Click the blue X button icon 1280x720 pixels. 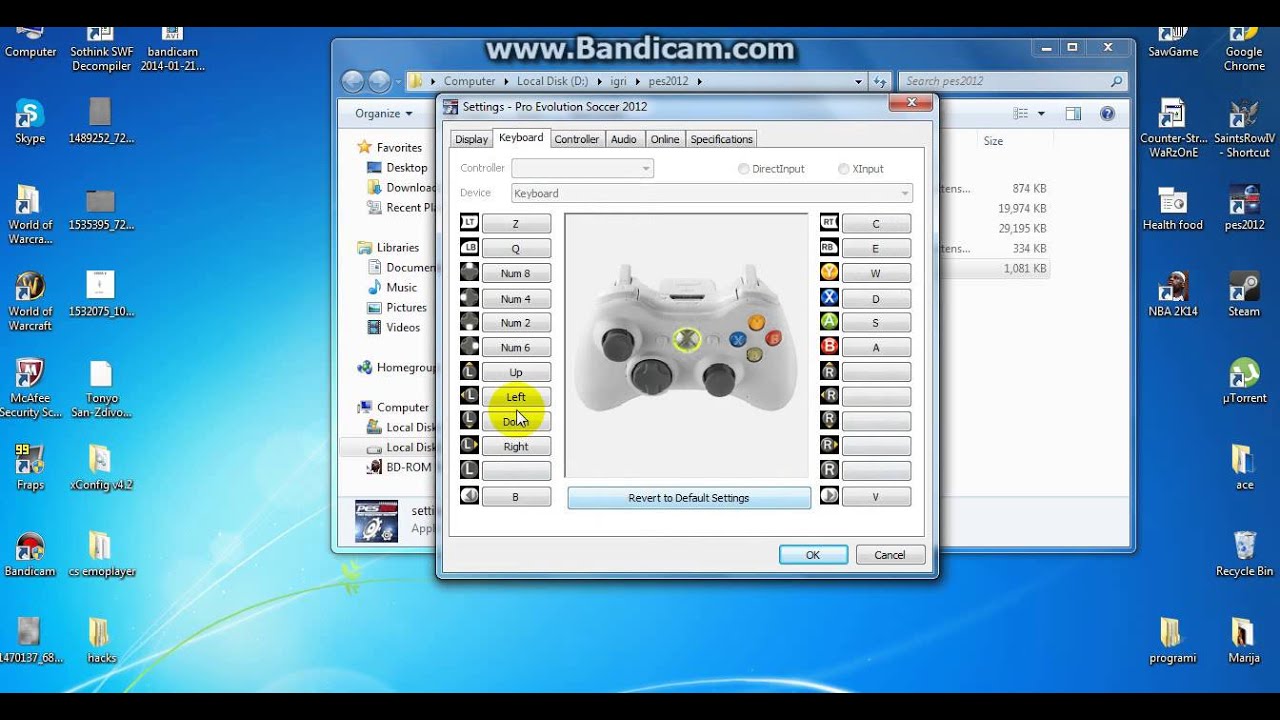[x=828, y=298]
